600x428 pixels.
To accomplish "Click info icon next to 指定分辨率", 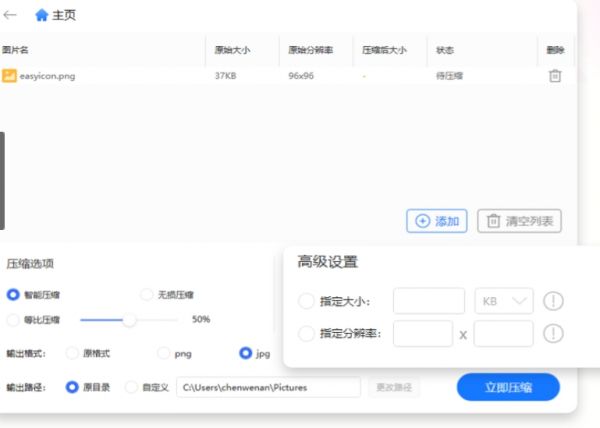I will tap(553, 334).
